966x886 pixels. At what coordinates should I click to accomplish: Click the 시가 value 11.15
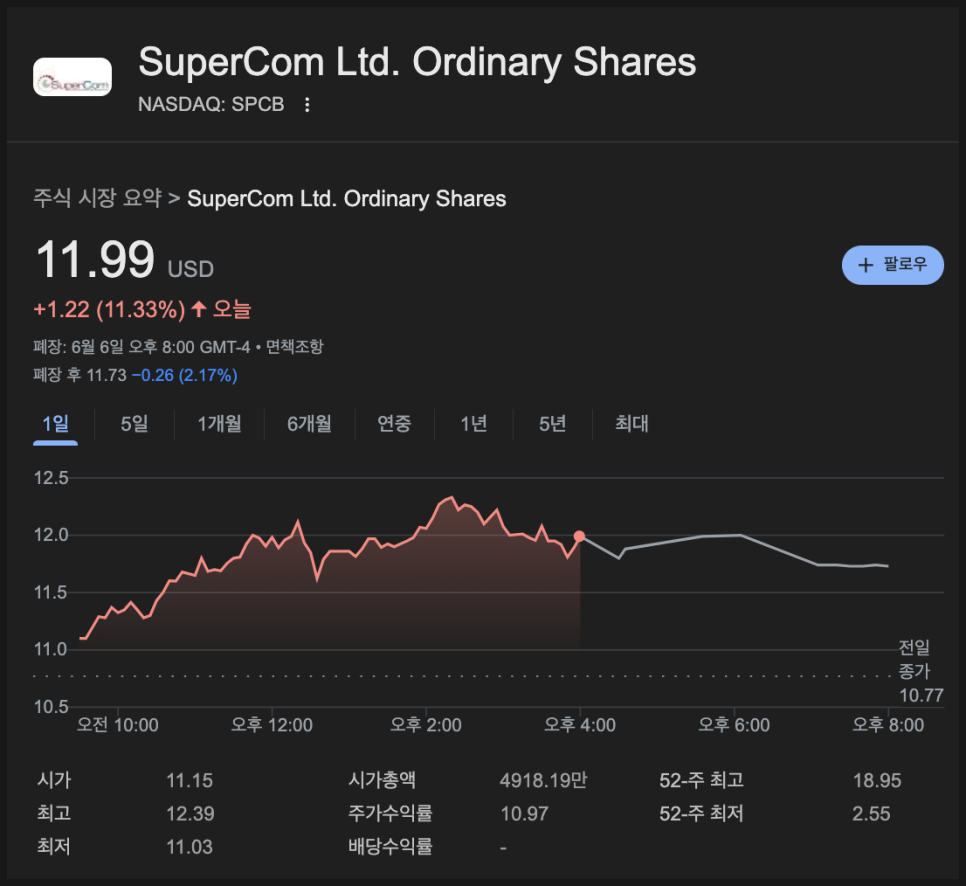tap(189, 781)
